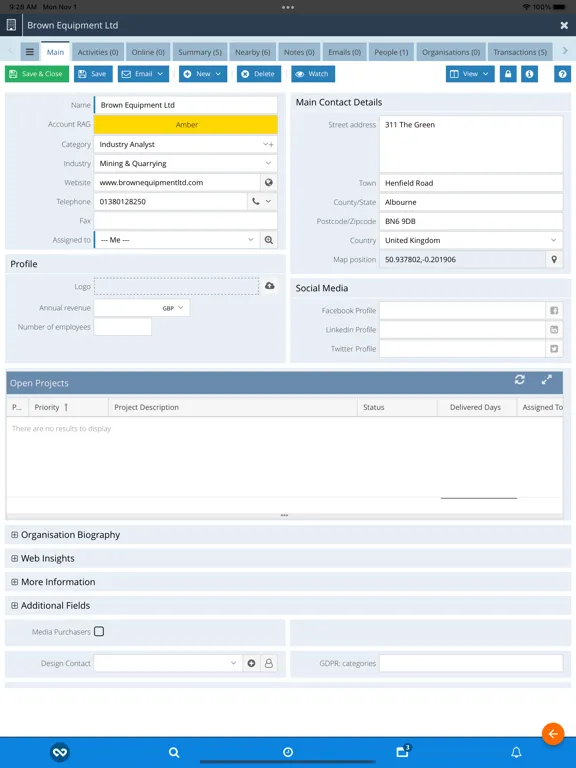Upload a logo with the cloud icon
Image resolution: width=576 pixels, height=768 pixels.
coord(270,286)
